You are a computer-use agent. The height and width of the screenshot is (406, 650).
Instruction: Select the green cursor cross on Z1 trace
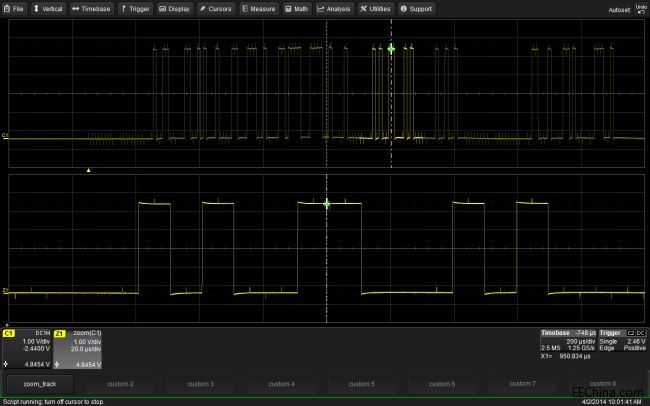tap(327, 204)
